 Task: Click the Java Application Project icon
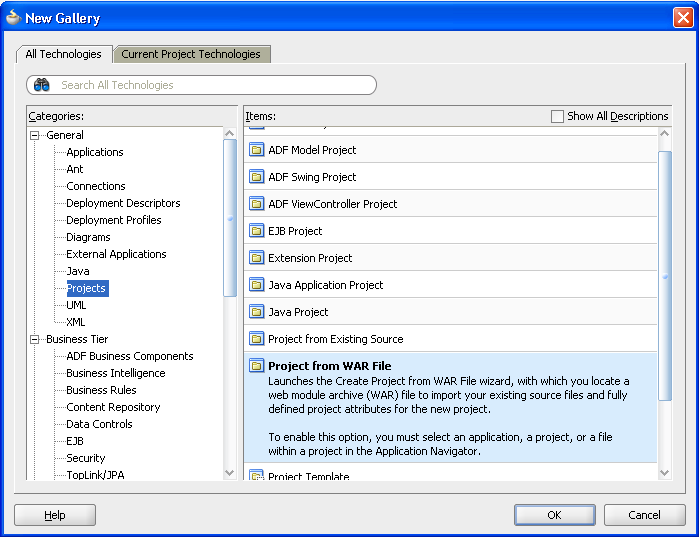pos(256,285)
